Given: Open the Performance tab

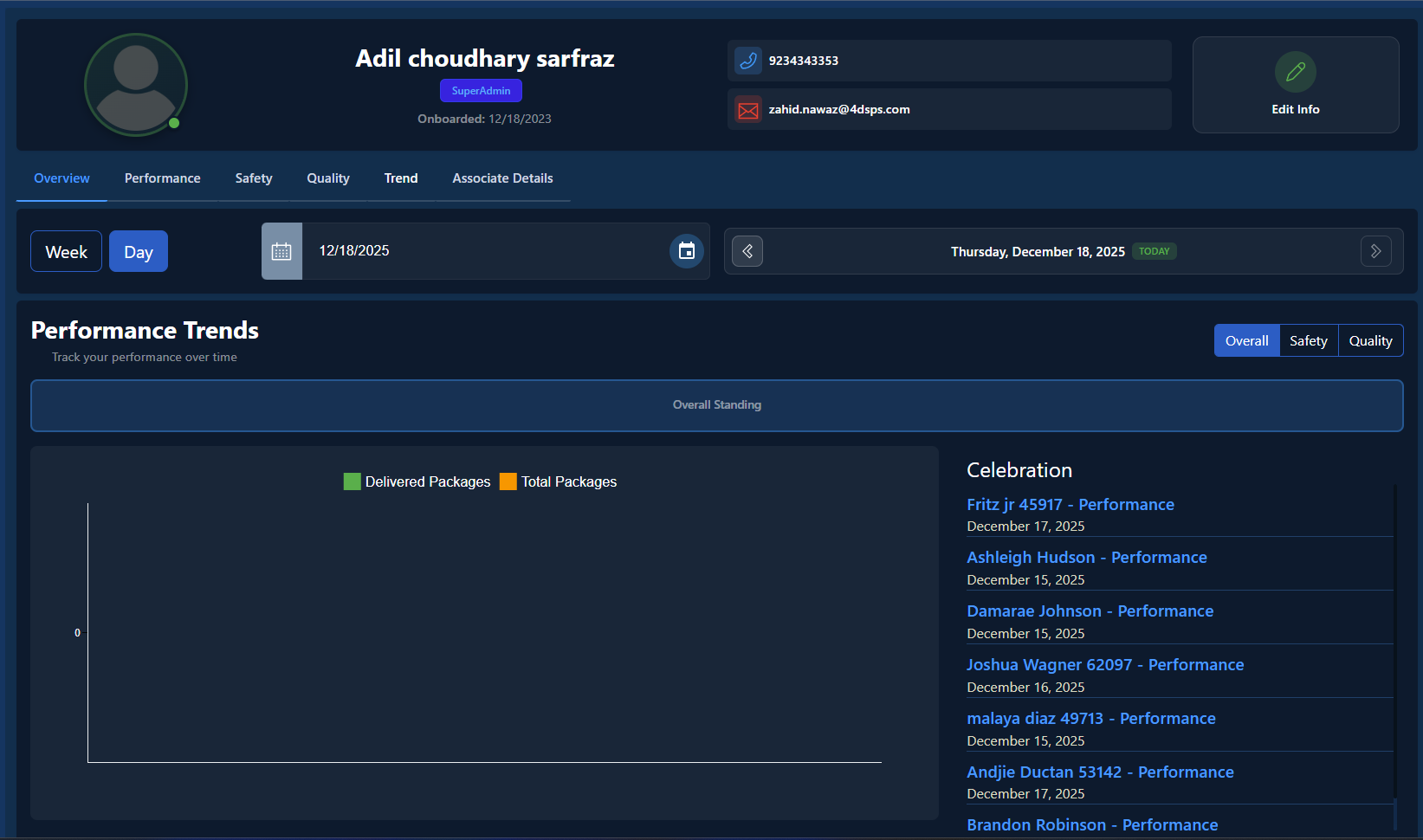Looking at the screenshot, I should click(x=162, y=178).
